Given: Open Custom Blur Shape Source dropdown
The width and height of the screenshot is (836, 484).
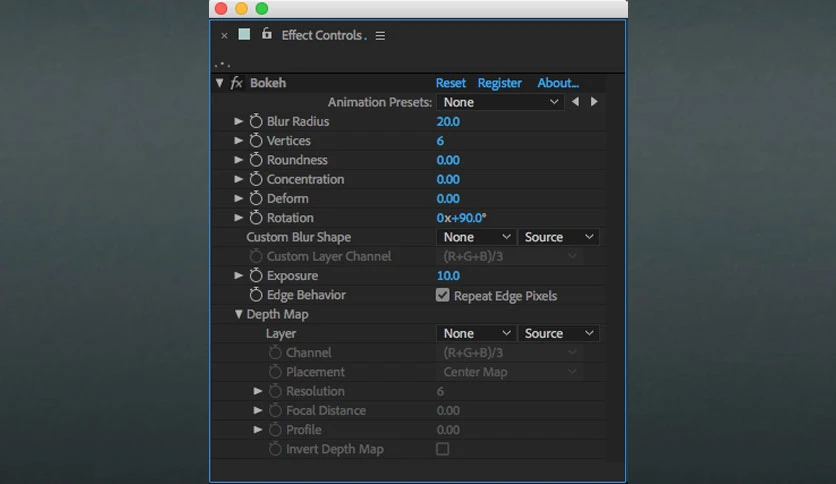Looking at the screenshot, I should tap(558, 237).
